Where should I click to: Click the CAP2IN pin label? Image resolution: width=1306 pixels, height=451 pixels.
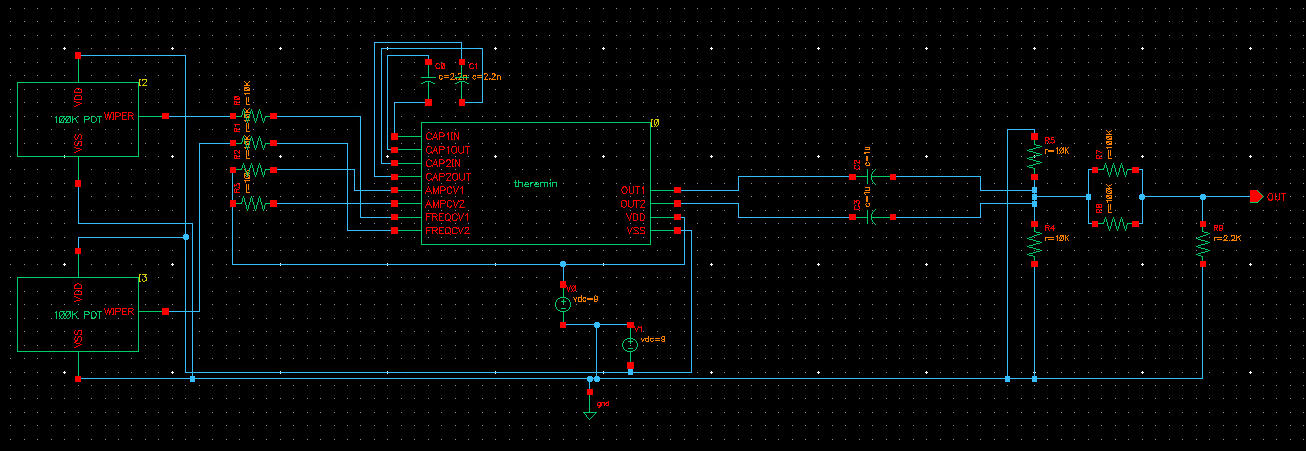pyautogui.click(x=442, y=162)
